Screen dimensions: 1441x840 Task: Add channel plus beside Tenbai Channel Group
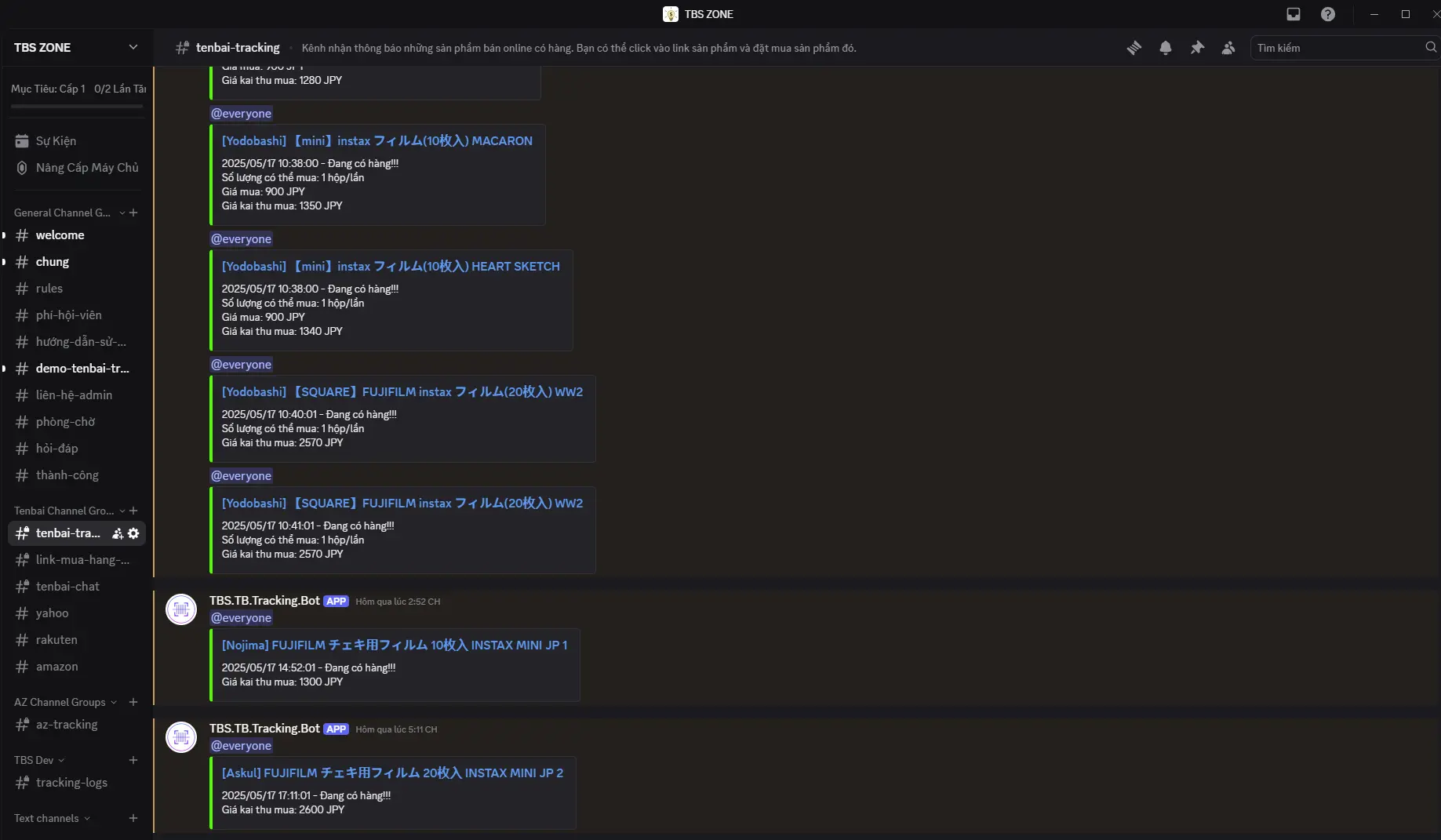pyautogui.click(x=133, y=511)
